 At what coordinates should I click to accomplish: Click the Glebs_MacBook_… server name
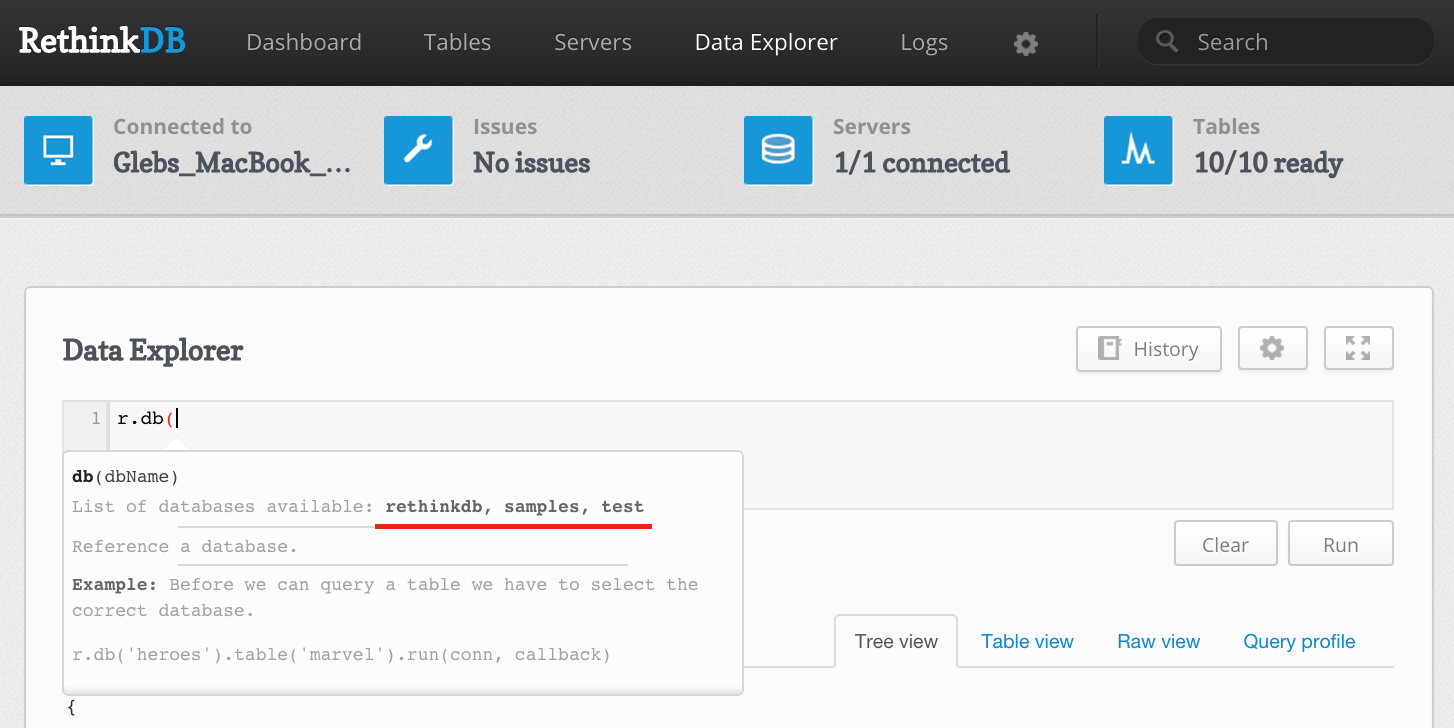[x=232, y=163]
